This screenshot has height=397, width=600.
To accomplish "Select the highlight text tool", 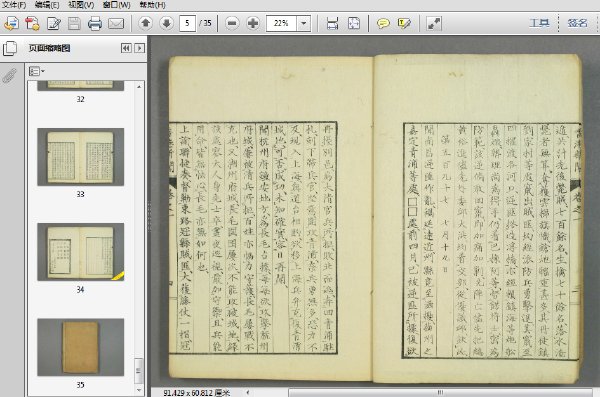I will (x=404, y=23).
